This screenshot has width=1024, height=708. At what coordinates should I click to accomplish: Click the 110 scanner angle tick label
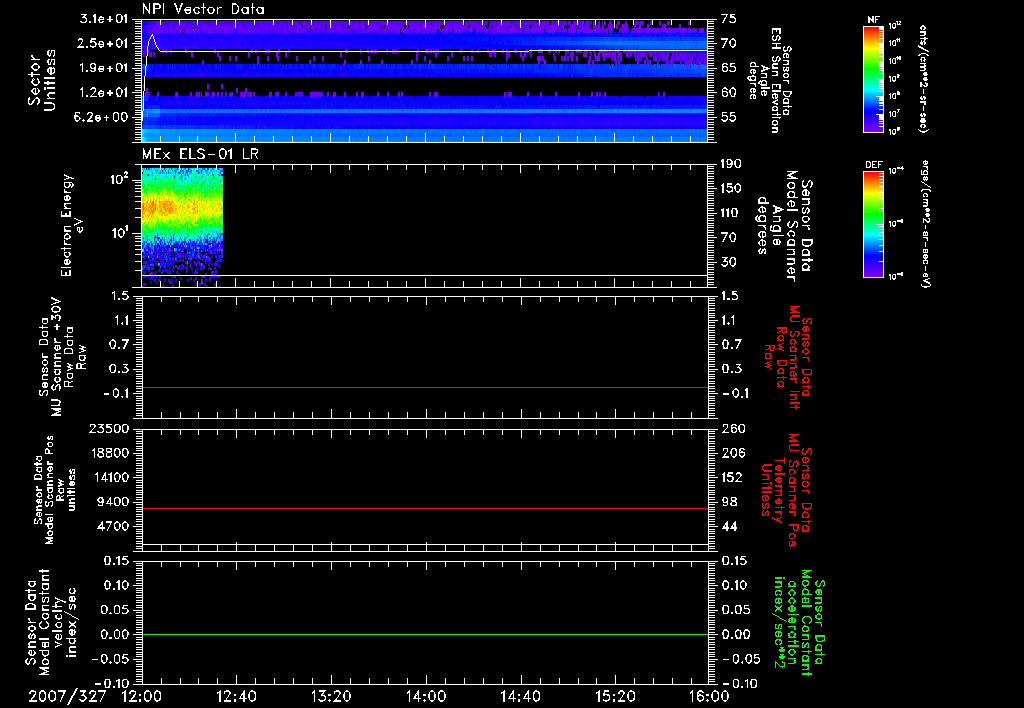click(732, 213)
